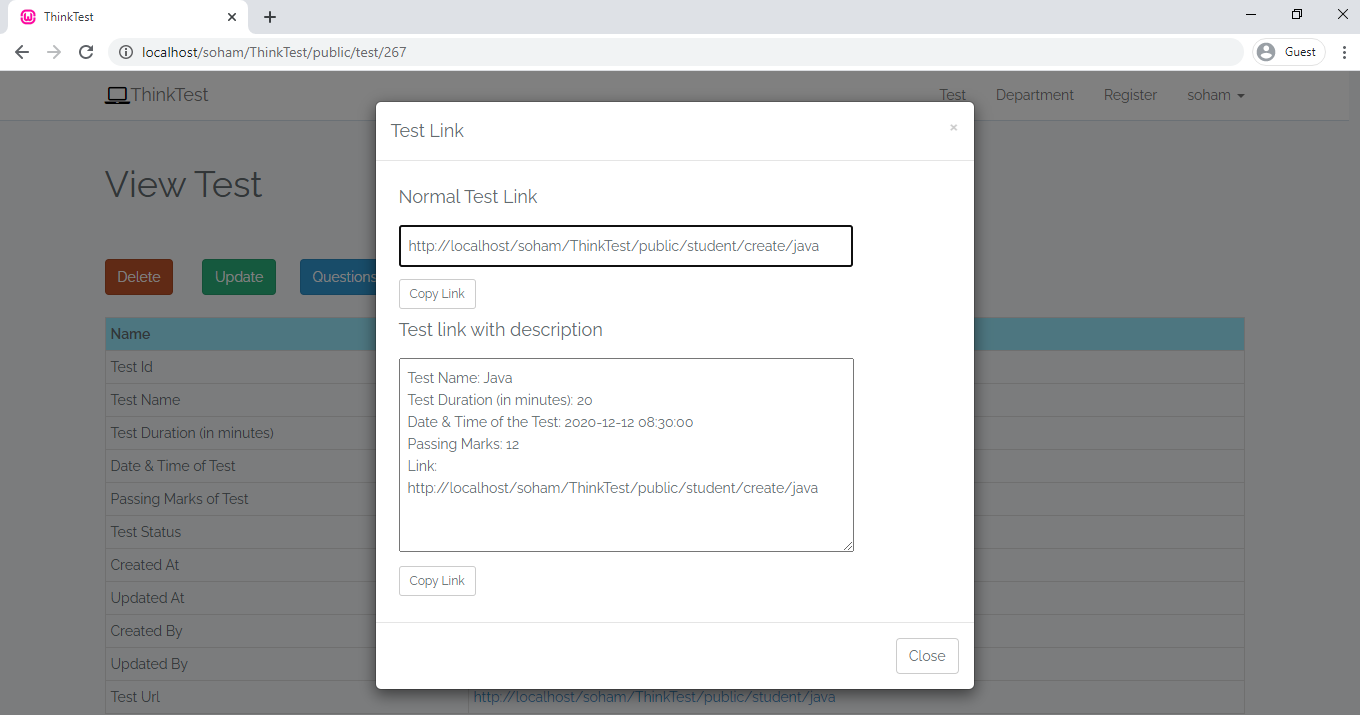Click the browser back arrow
This screenshot has width=1360, height=715.
click(x=22, y=52)
